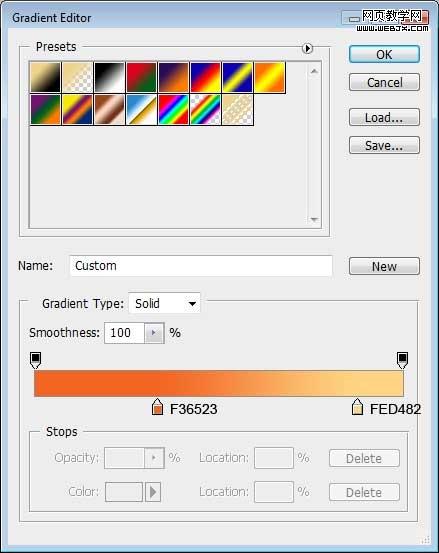Click the Name text field
Viewport: 439px width, 553px height.
[201, 266]
